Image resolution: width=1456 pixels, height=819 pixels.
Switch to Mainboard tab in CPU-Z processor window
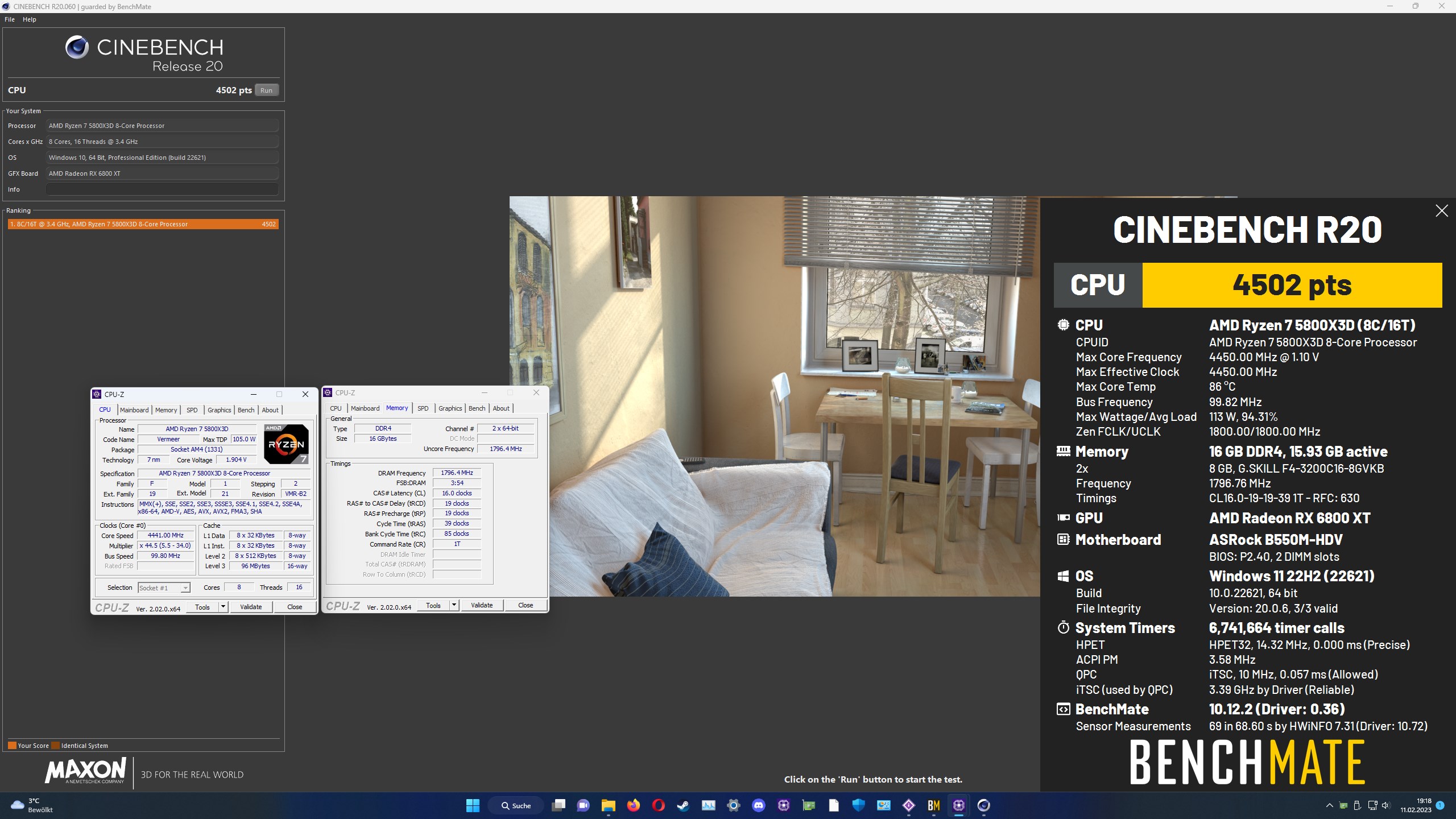coord(134,410)
